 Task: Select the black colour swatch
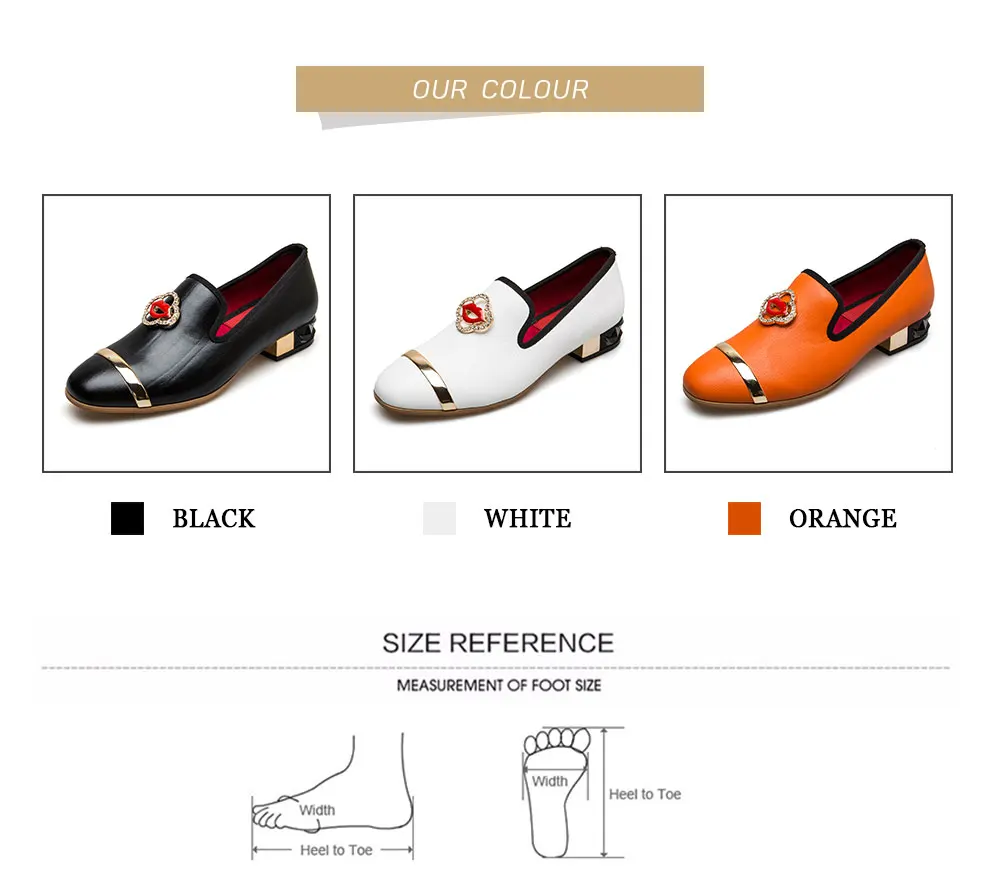point(128,518)
